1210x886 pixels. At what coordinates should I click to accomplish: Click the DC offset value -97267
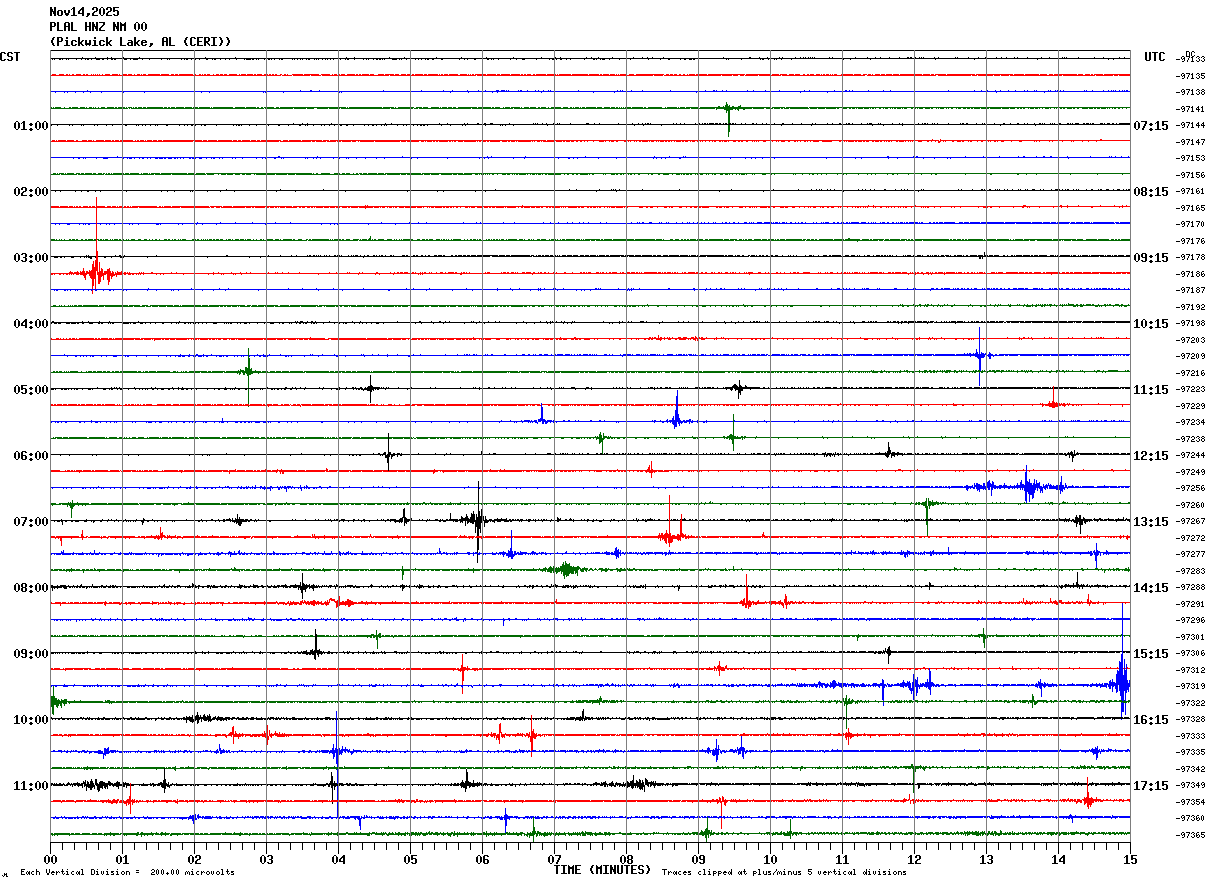1191,521
